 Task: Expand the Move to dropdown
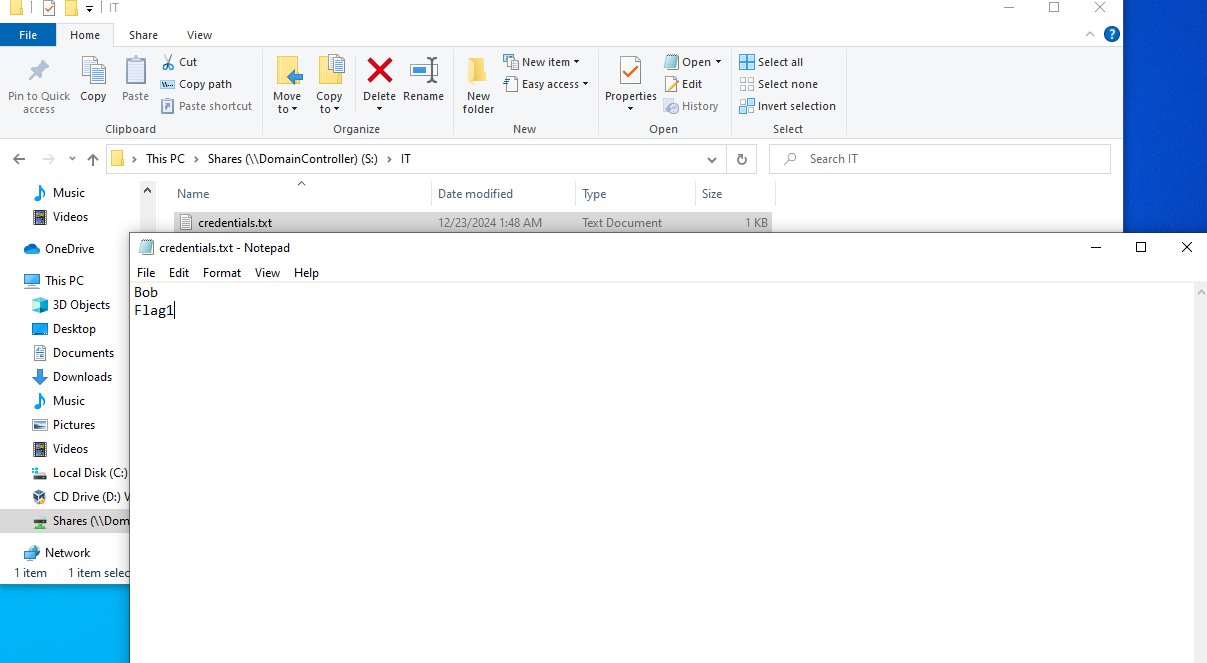click(287, 109)
